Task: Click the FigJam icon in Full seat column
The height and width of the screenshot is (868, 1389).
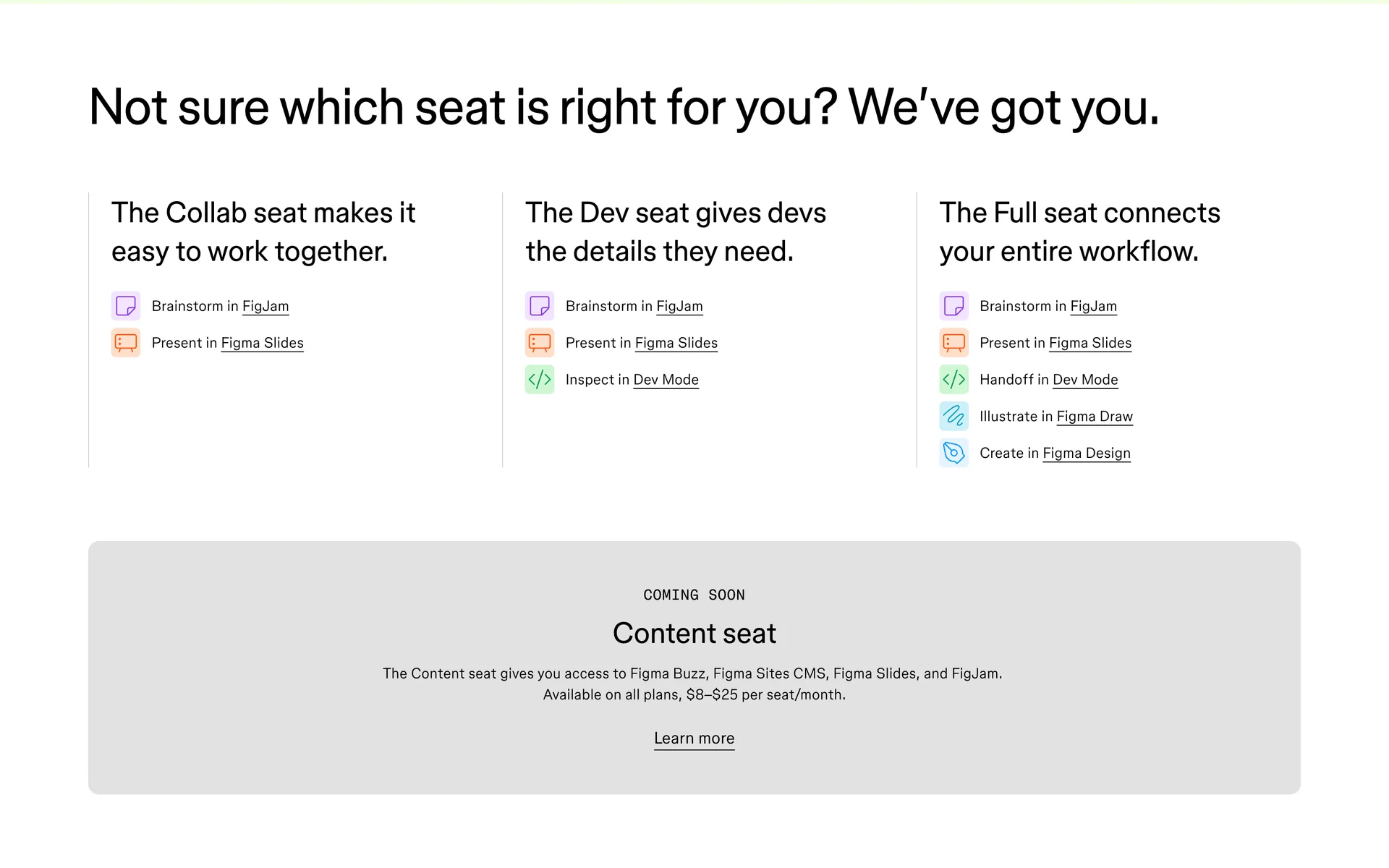Action: coord(953,306)
